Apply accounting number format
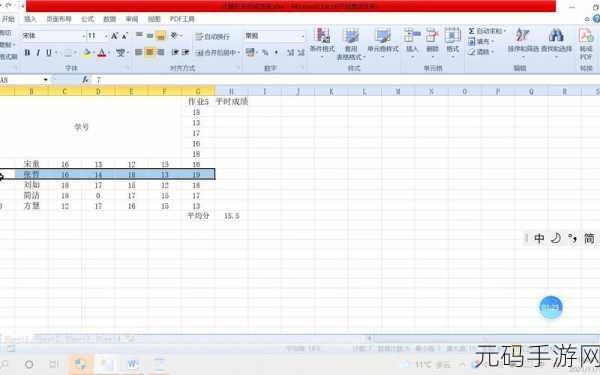This screenshot has height=375, width=600. click(251, 52)
